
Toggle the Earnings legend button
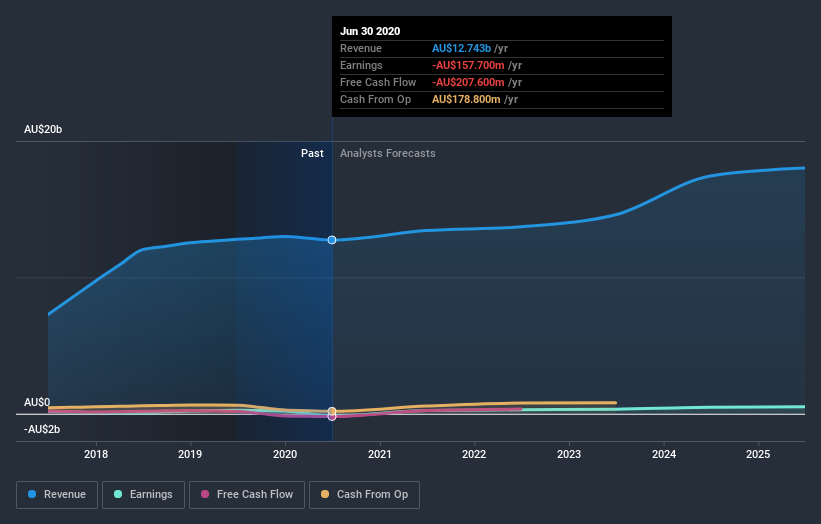pyautogui.click(x=143, y=495)
